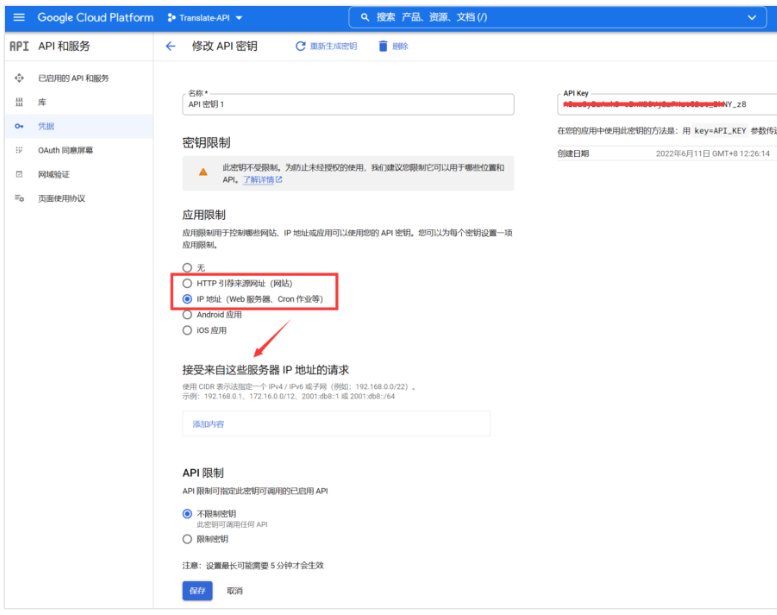Click the API 和服务 header icon
The width and height of the screenshot is (777, 615).
(x=19, y=46)
